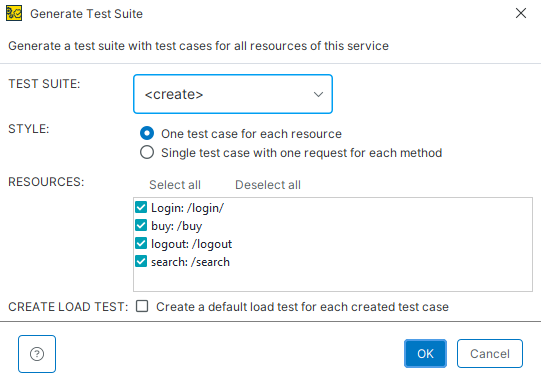Click the CREATE LOAD TEST: label
Viewport: 541px width, 383px height.
pyautogui.click(x=68, y=307)
